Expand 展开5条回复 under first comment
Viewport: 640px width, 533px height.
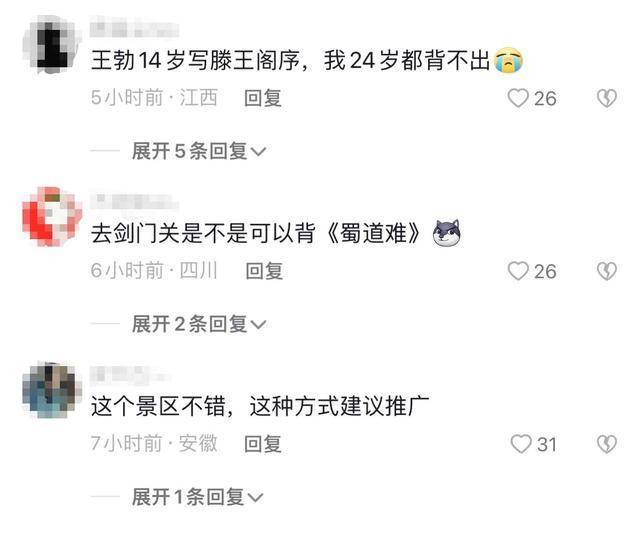199,151
